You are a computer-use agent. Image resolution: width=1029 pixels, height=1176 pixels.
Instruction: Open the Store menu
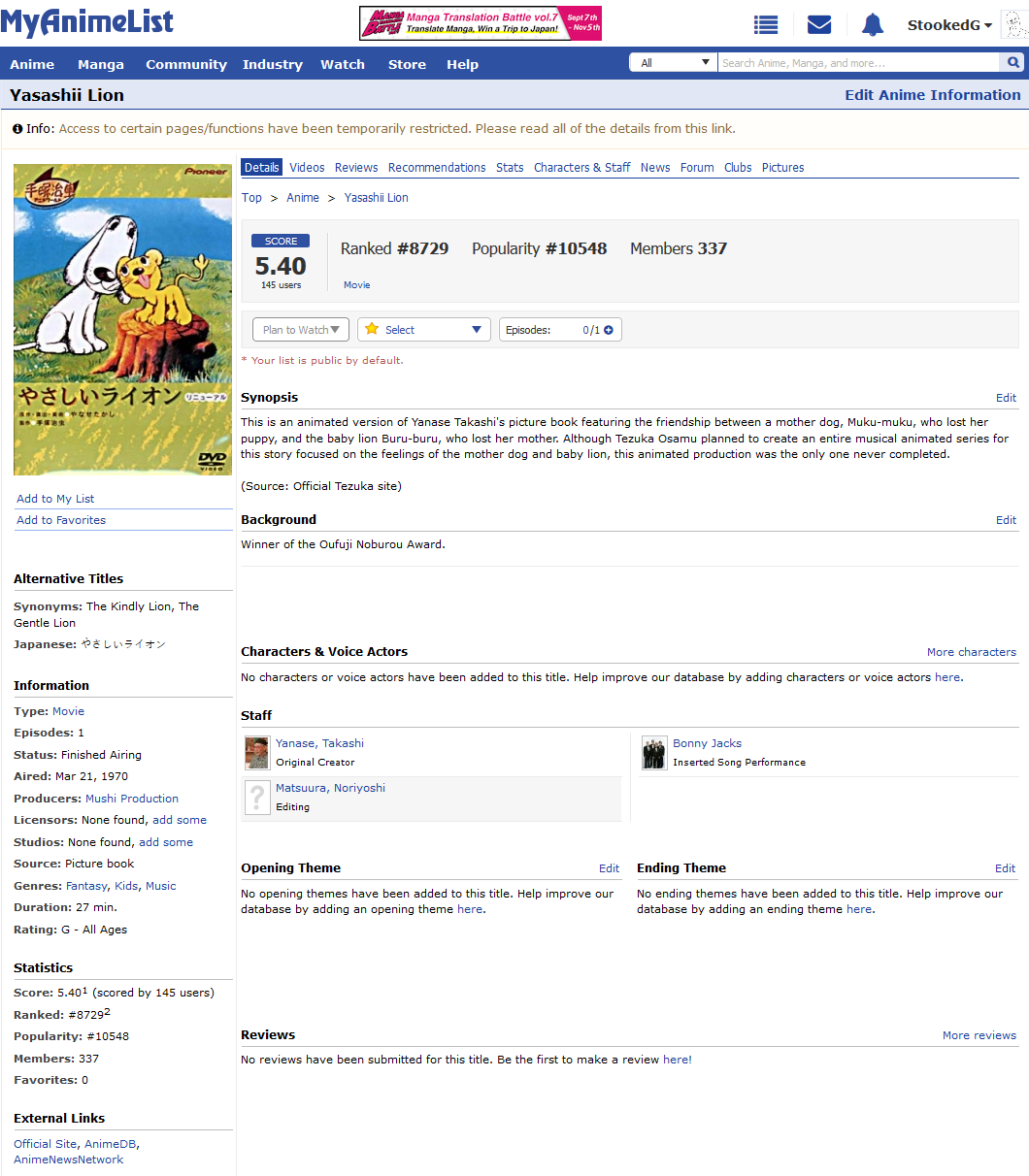click(x=407, y=64)
